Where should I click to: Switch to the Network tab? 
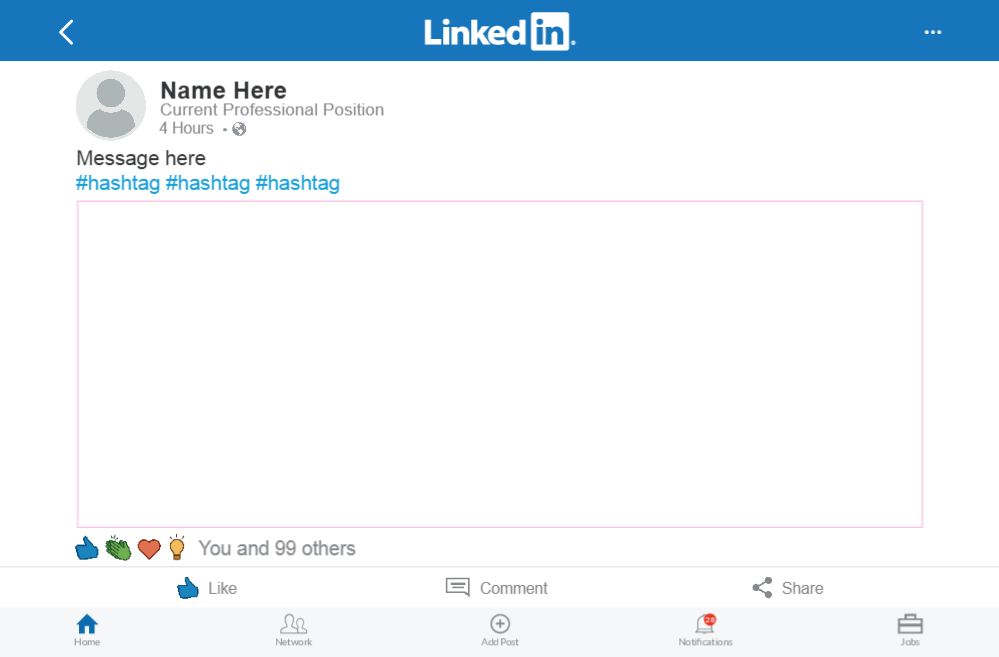[293, 630]
